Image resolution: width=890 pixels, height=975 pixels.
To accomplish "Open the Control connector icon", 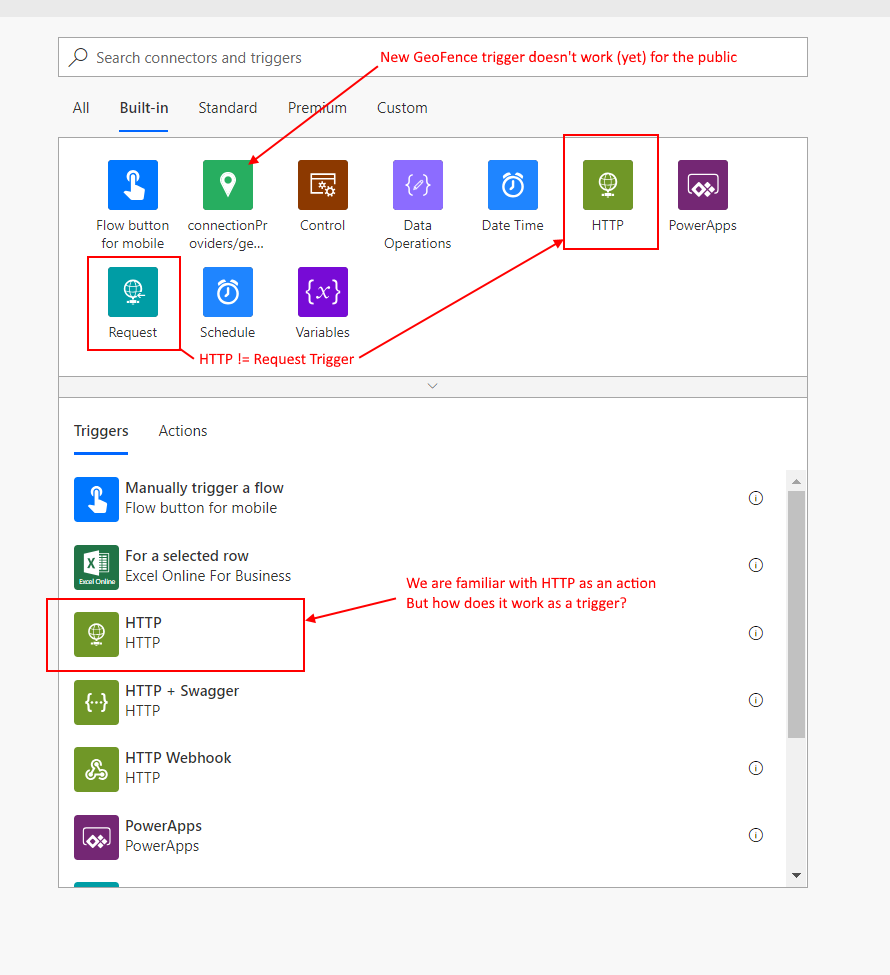I will click(323, 185).
